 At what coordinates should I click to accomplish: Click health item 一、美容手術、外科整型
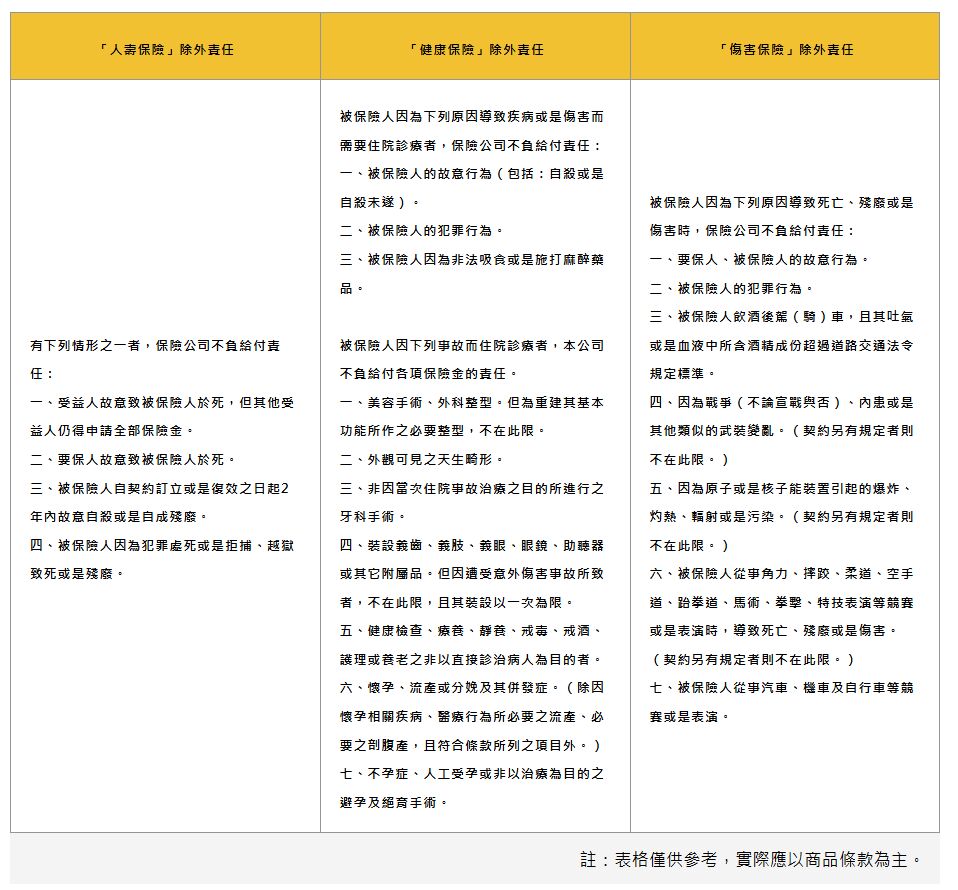coord(472,403)
